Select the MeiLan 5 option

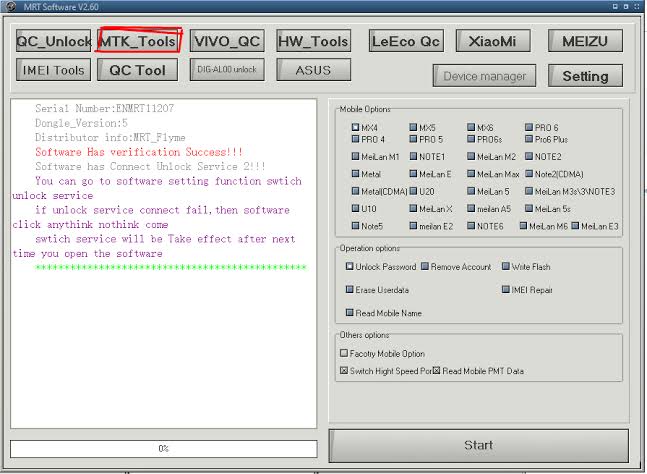point(471,191)
